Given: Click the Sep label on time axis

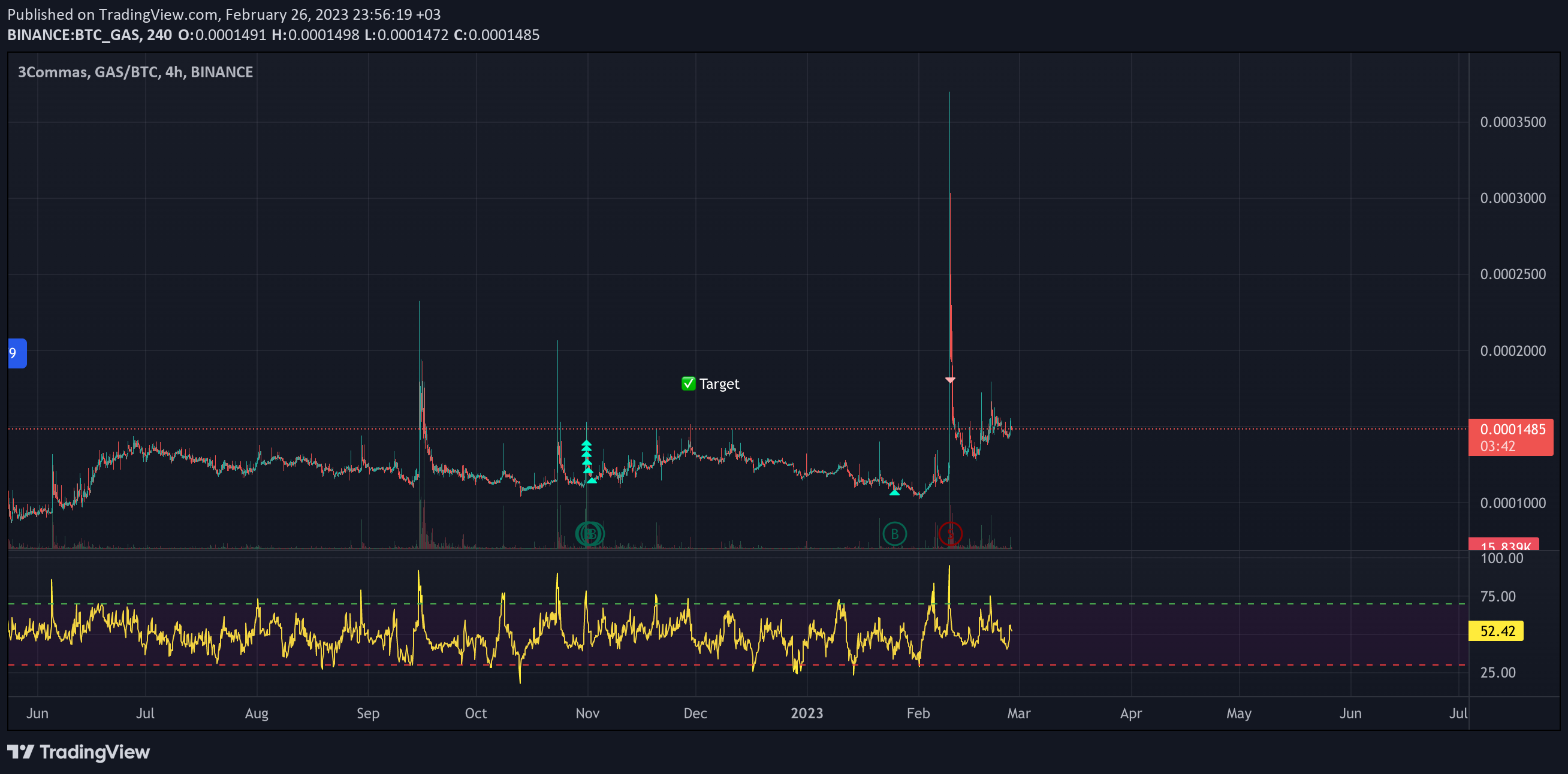Looking at the screenshot, I should 367,713.
